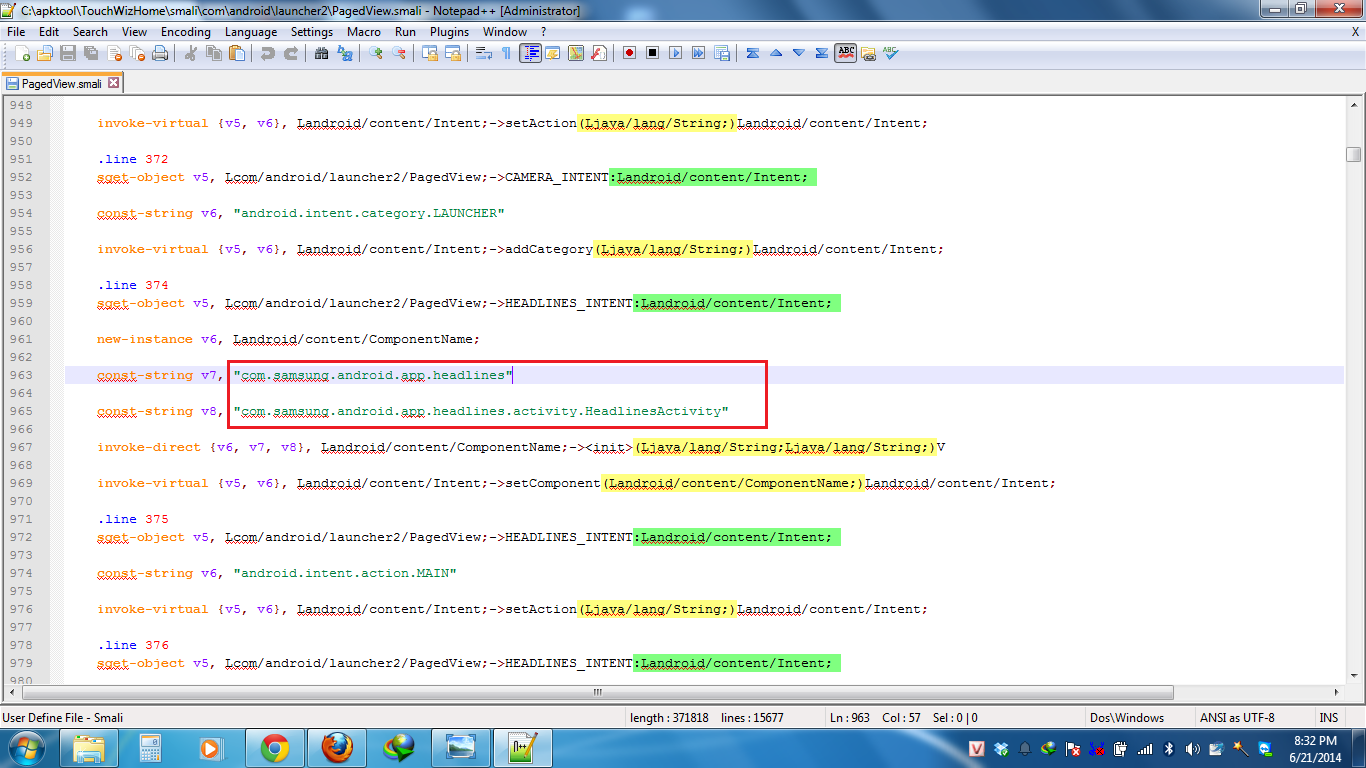Click the Copy toolbar icon

[x=213, y=53]
